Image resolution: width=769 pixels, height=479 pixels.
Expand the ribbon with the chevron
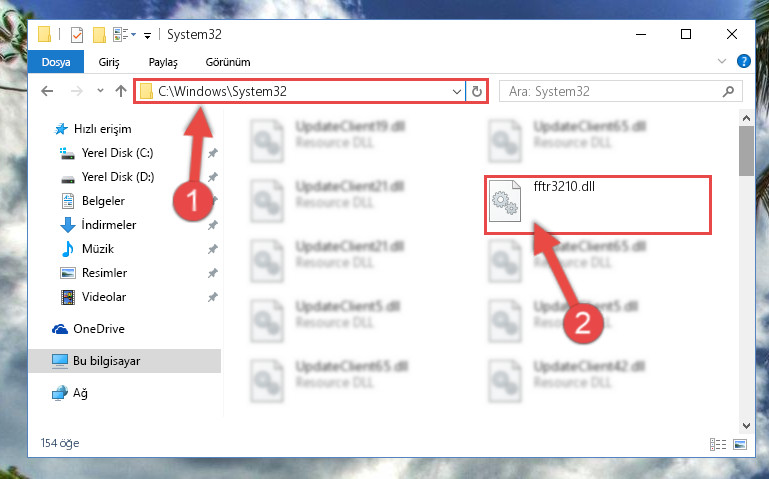tap(722, 61)
